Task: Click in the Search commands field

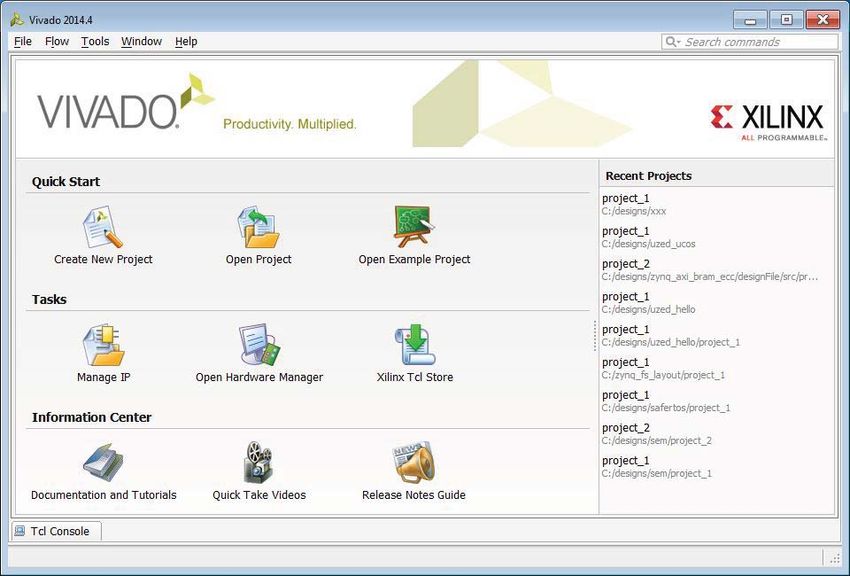Action: tap(750, 42)
